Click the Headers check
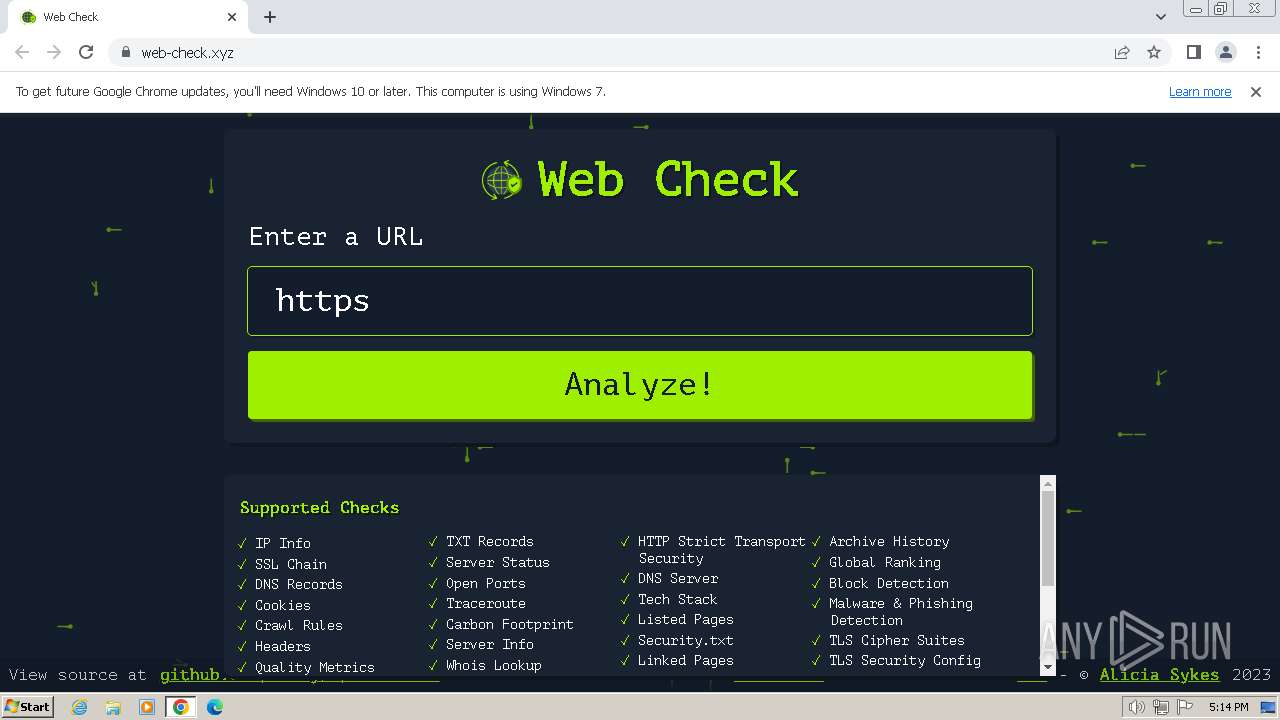The width and height of the screenshot is (1280, 720). click(283, 646)
